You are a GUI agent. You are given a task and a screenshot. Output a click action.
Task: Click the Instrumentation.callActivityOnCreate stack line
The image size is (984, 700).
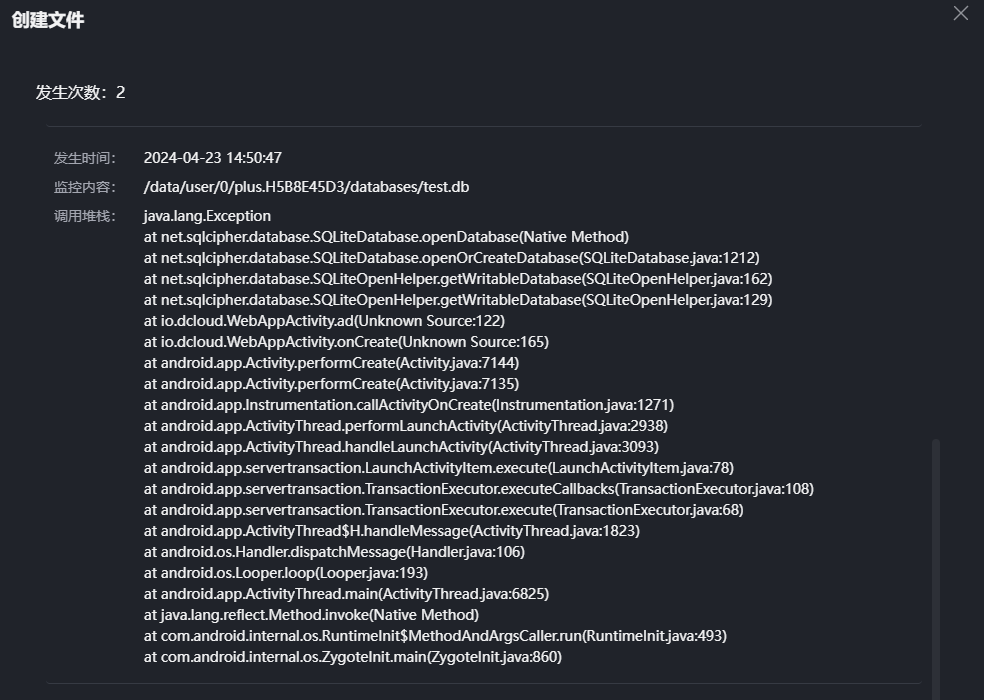click(409, 405)
